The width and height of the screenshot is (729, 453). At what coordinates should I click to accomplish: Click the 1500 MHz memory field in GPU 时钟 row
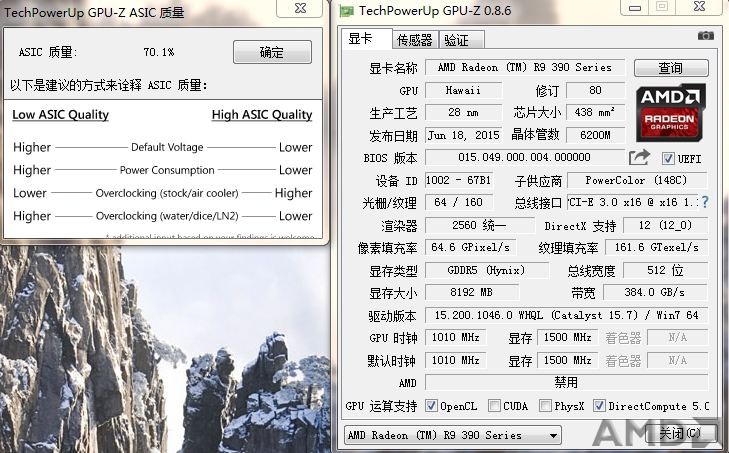pyautogui.click(x=567, y=337)
